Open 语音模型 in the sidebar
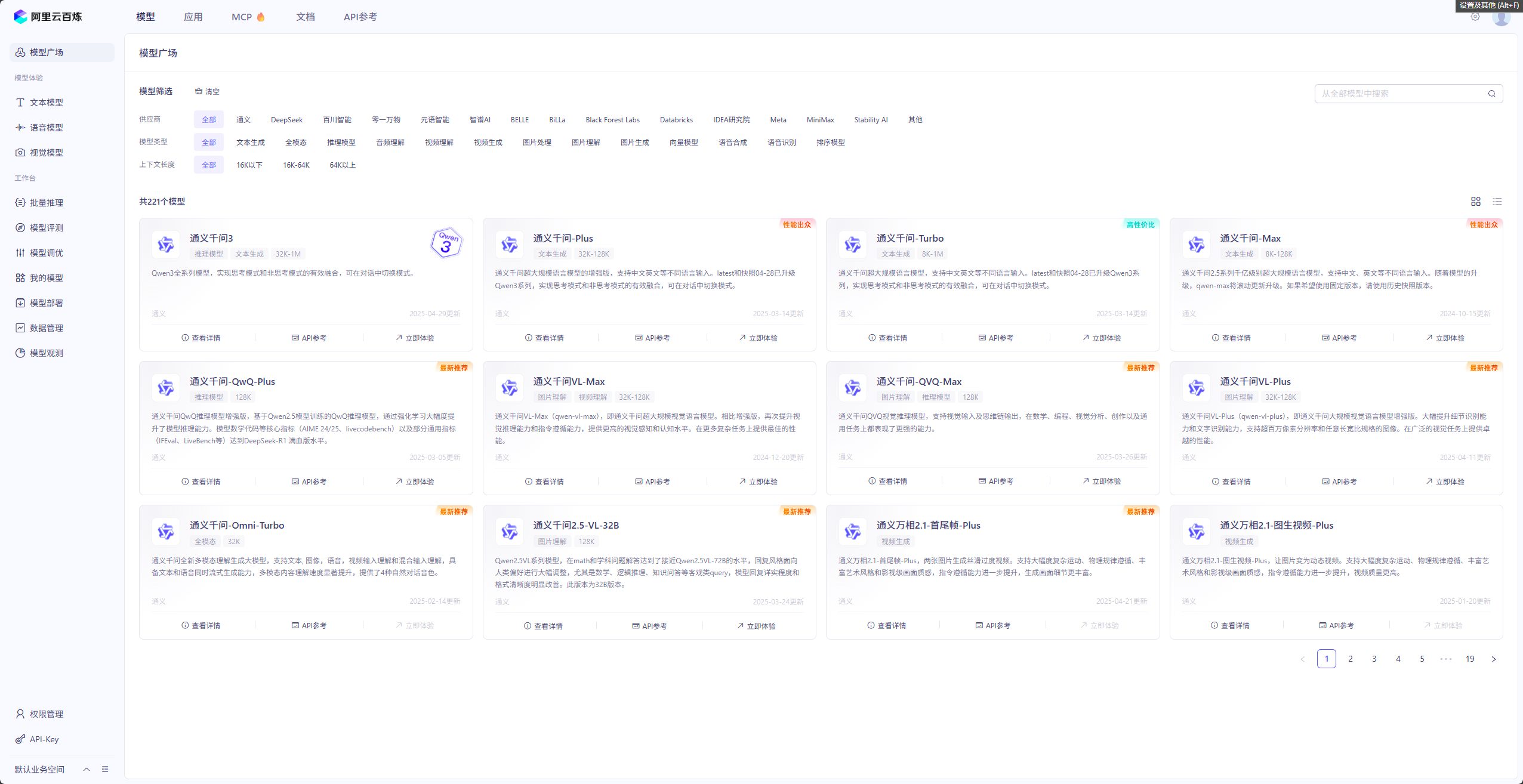1523x784 pixels. click(x=46, y=128)
